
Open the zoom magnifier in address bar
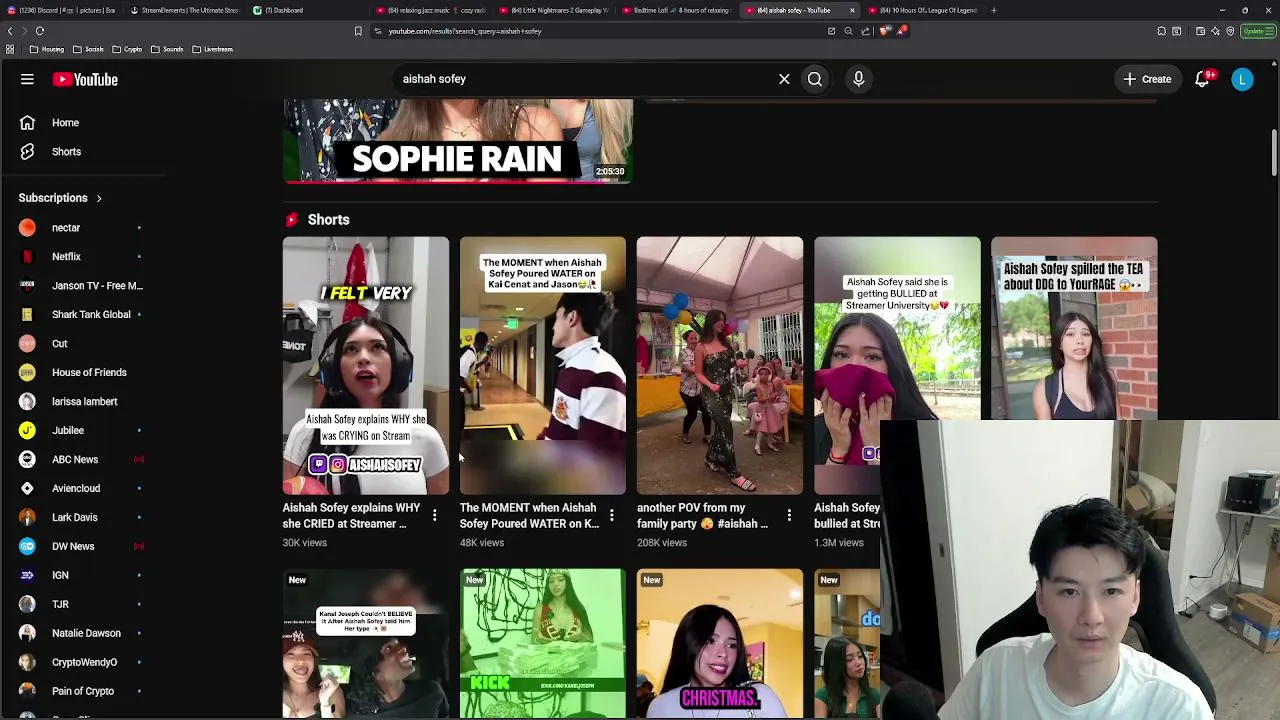(848, 31)
